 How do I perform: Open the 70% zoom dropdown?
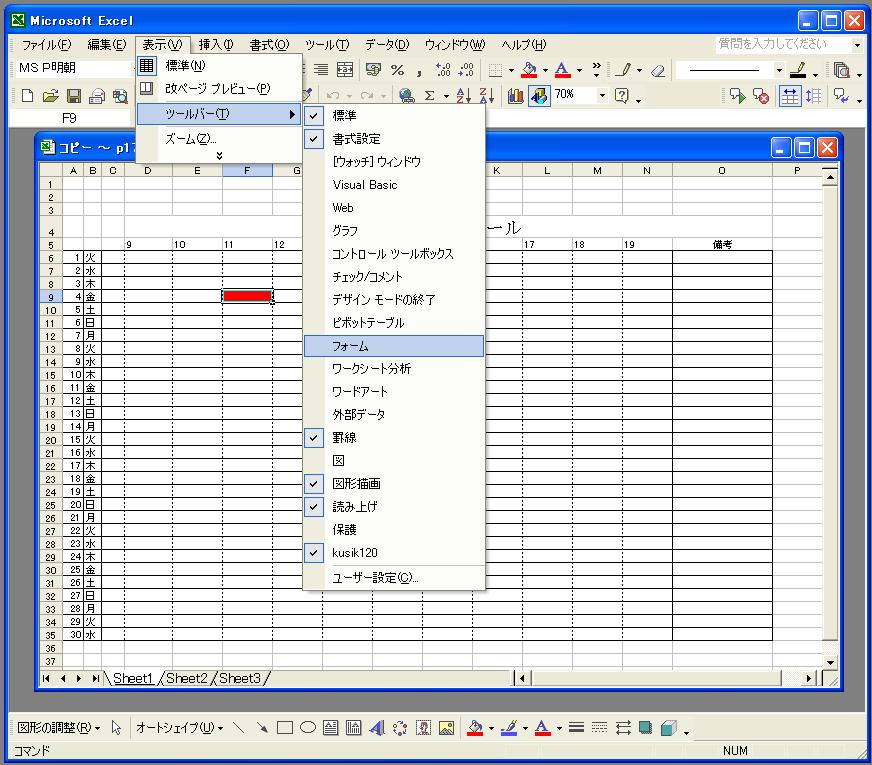[x=602, y=96]
